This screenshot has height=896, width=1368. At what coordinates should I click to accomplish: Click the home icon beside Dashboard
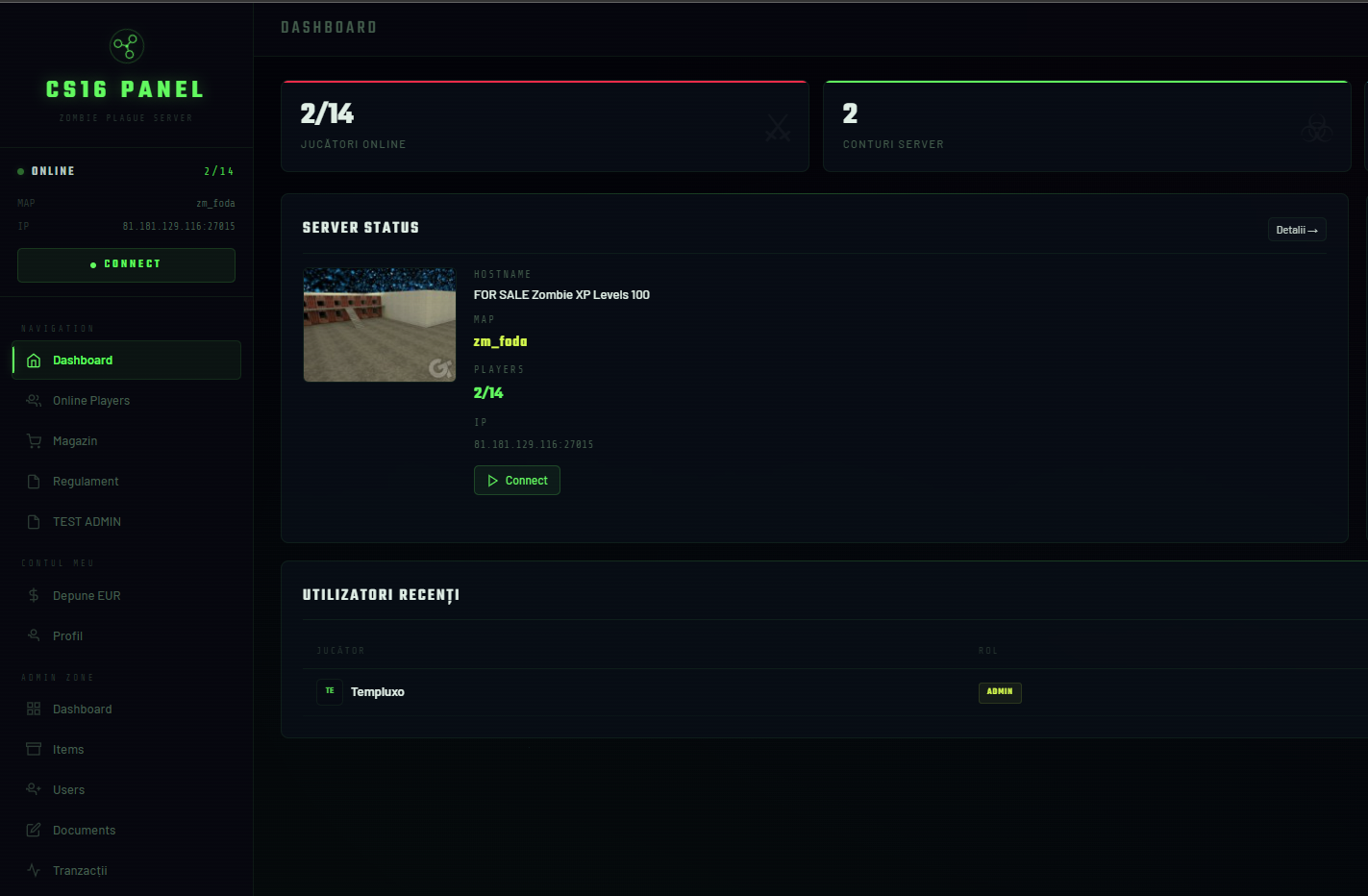34,361
